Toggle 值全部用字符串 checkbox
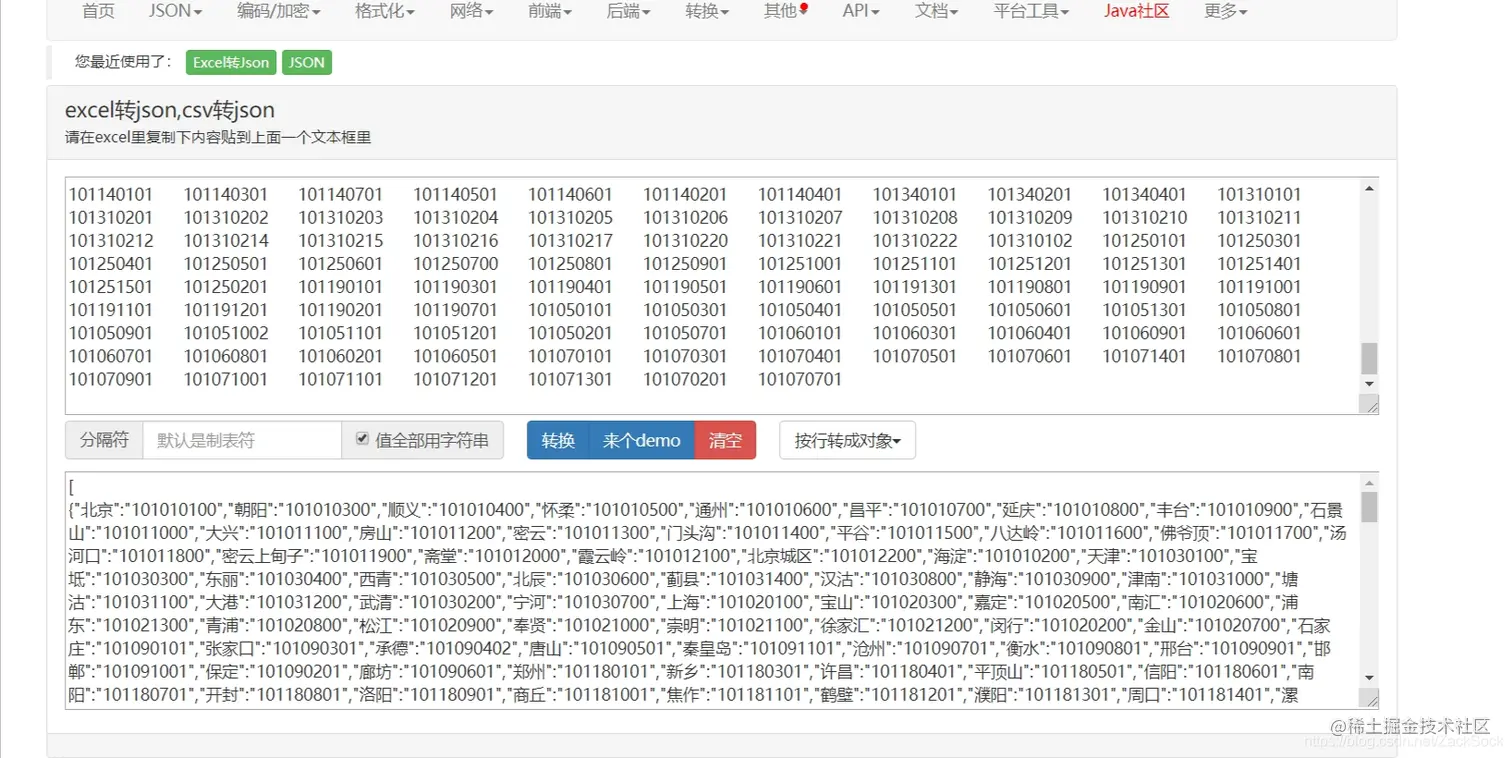 point(362,439)
